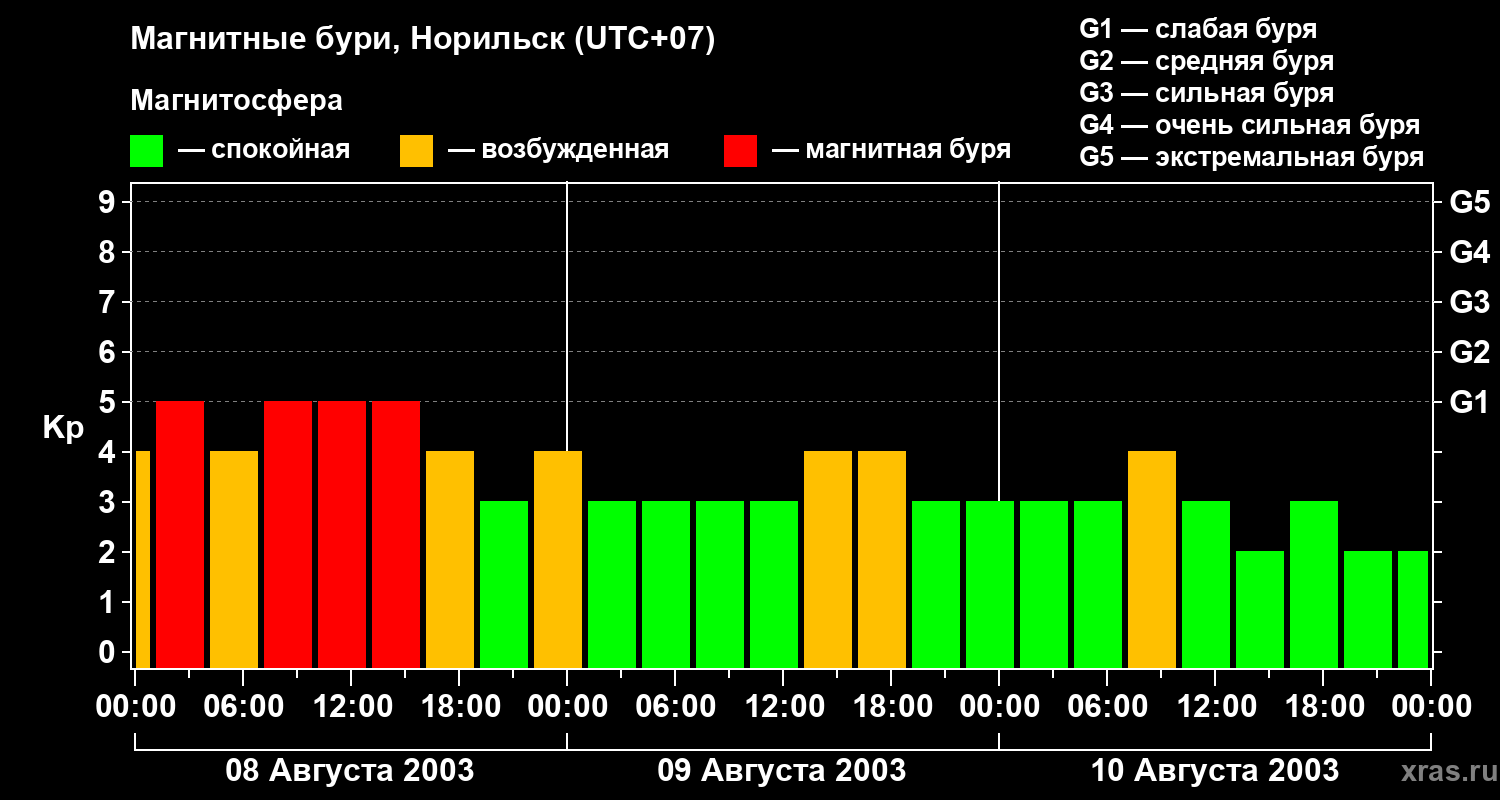The width and height of the screenshot is (1500, 800).
Task: Click the Kp axis value 1
Action: [x=109, y=602]
